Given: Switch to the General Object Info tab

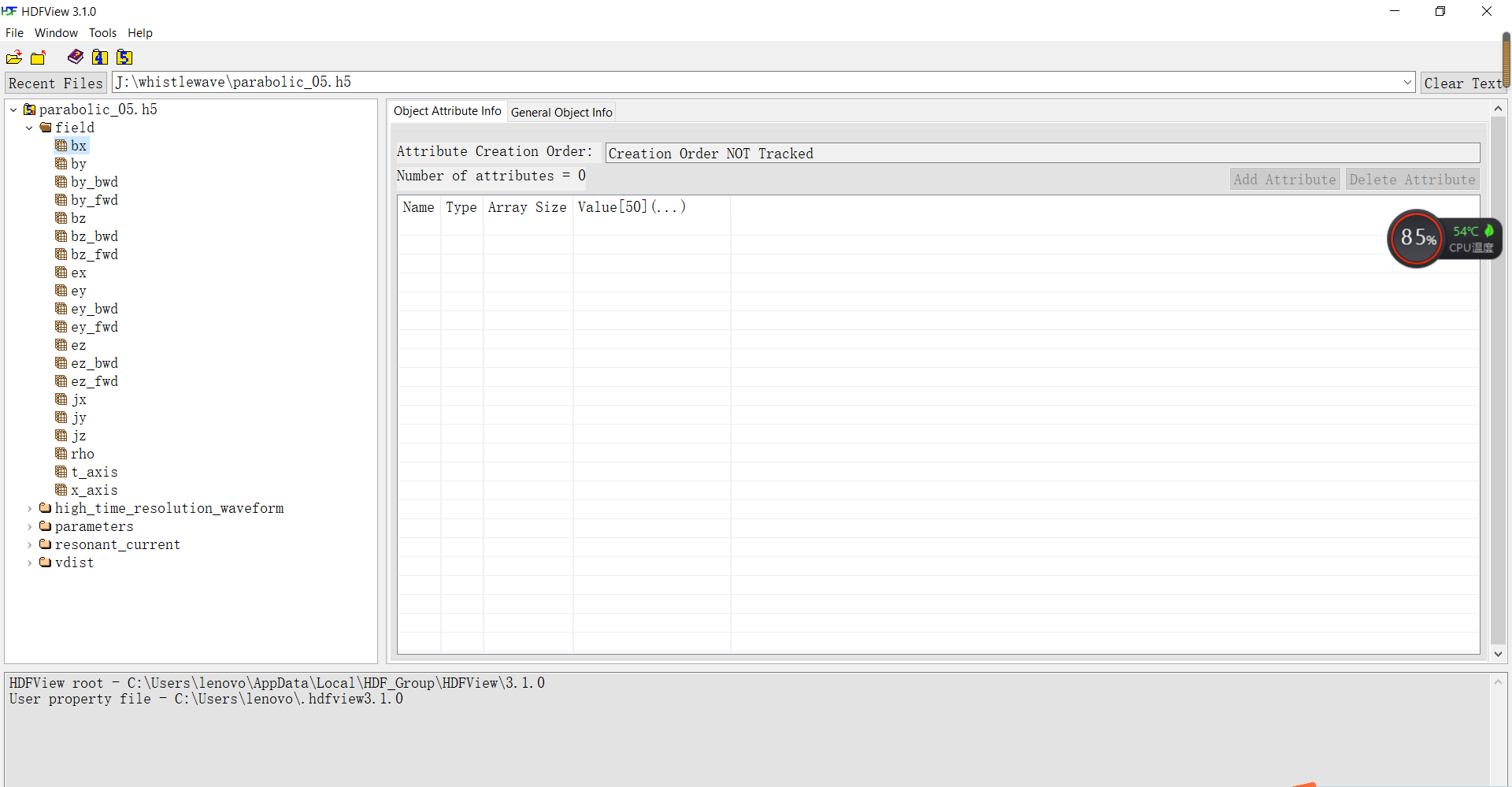Looking at the screenshot, I should point(561,111).
